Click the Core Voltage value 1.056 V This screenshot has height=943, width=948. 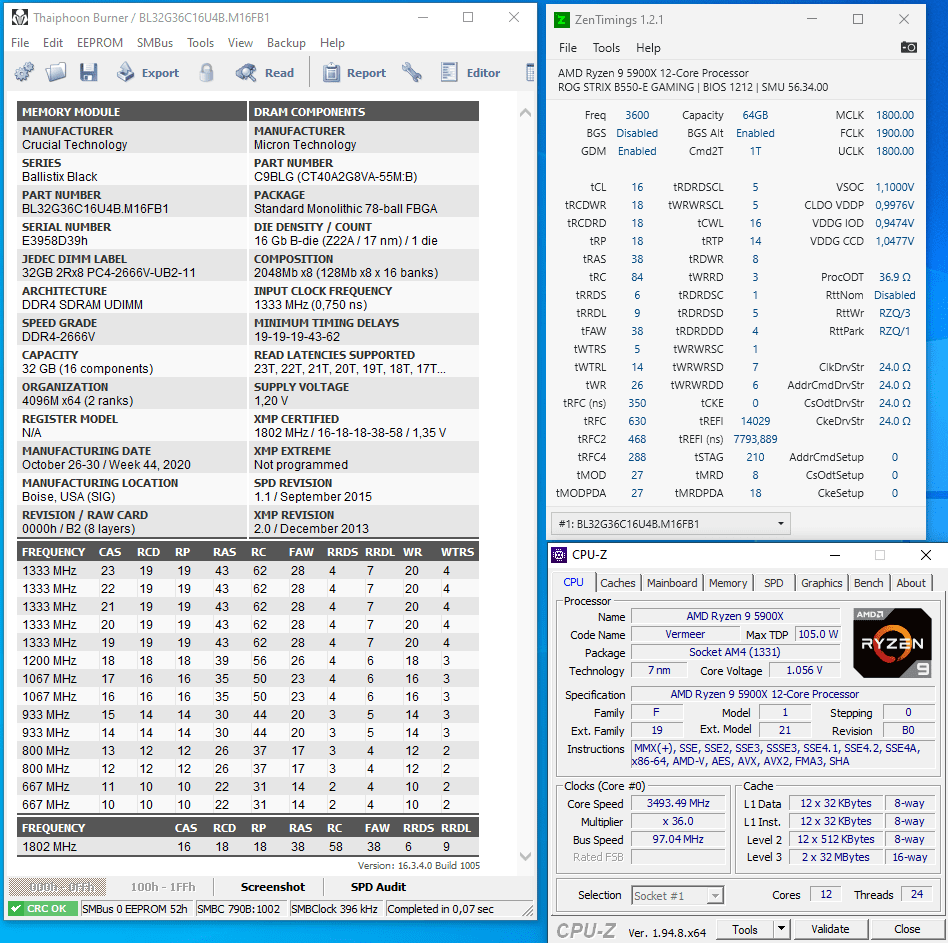point(804,670)
